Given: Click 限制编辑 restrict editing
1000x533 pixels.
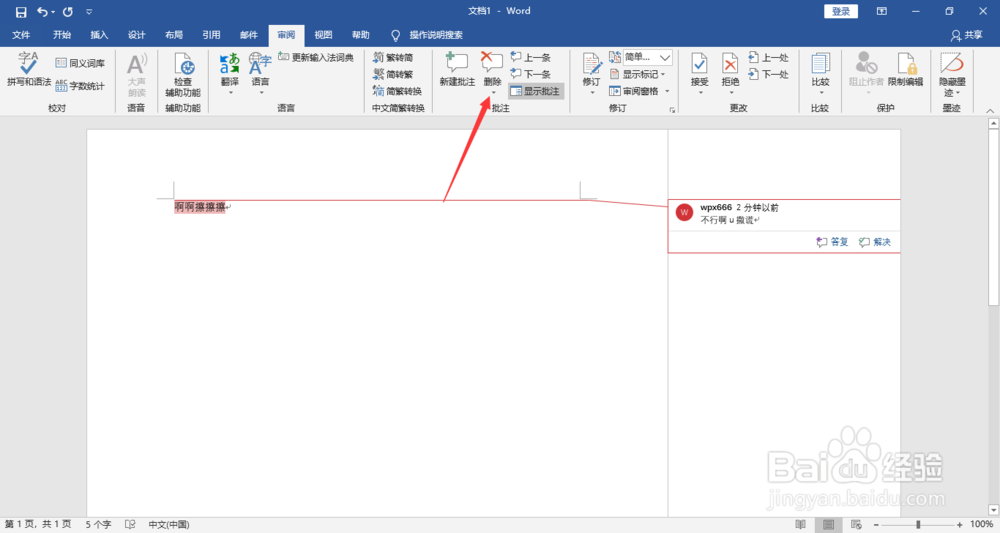Looking at the screenshot, I should 906,69.
